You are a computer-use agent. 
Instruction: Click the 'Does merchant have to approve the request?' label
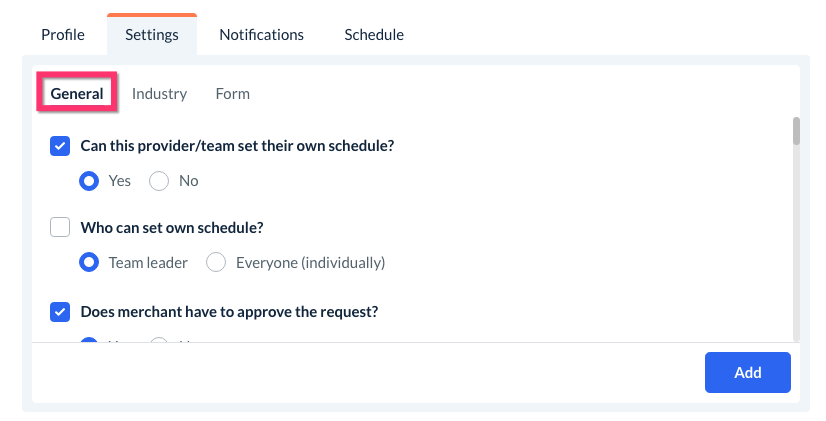229,312
